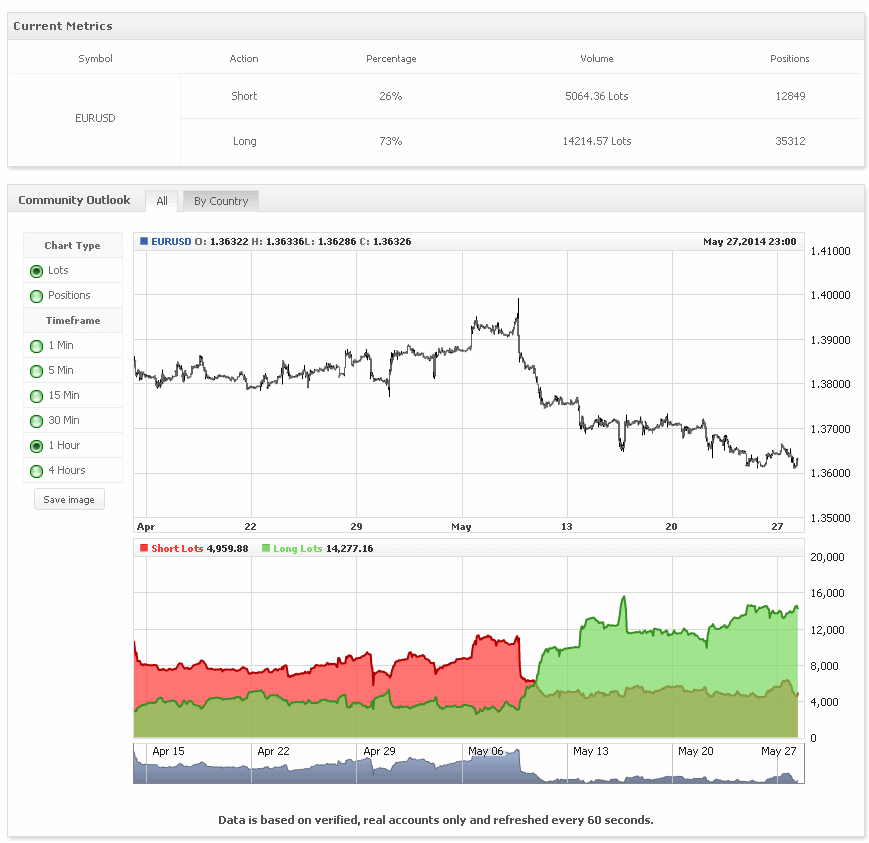Screen dimensions: 869x843
Task: Click the 4,959.88 Short Lots value
Action: click(228, 549)
